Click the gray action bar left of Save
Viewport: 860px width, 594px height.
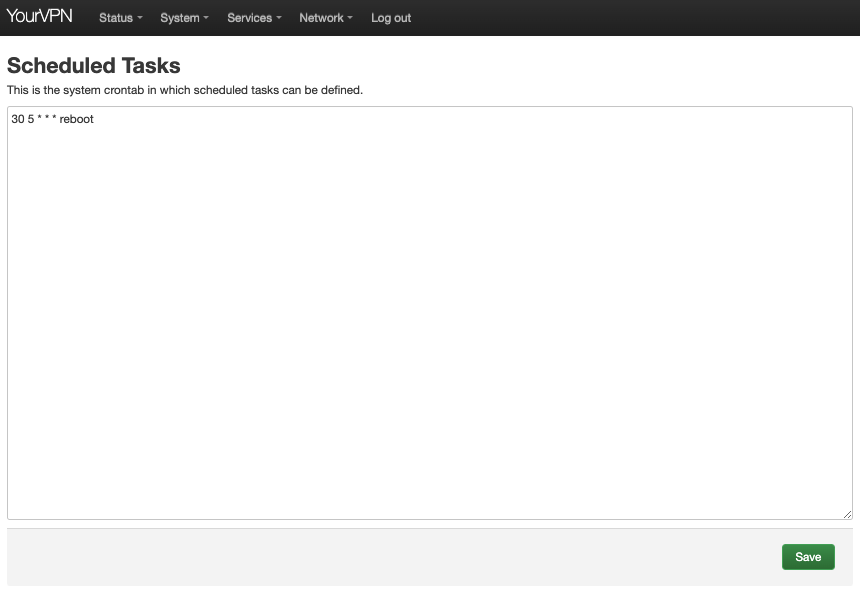point(390,557)
